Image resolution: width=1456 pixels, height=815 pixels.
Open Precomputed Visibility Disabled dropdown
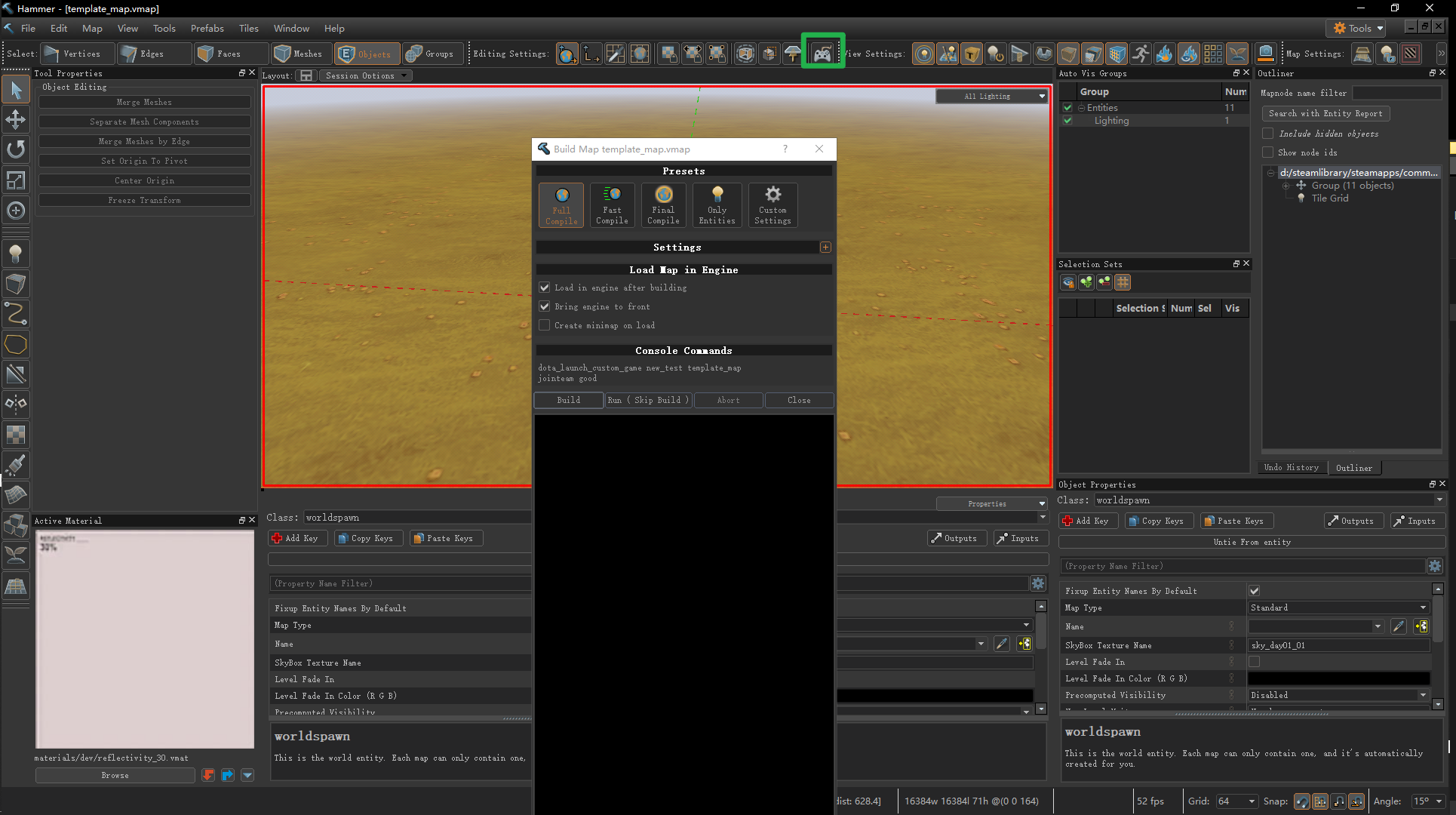(x=1338, y=695)
